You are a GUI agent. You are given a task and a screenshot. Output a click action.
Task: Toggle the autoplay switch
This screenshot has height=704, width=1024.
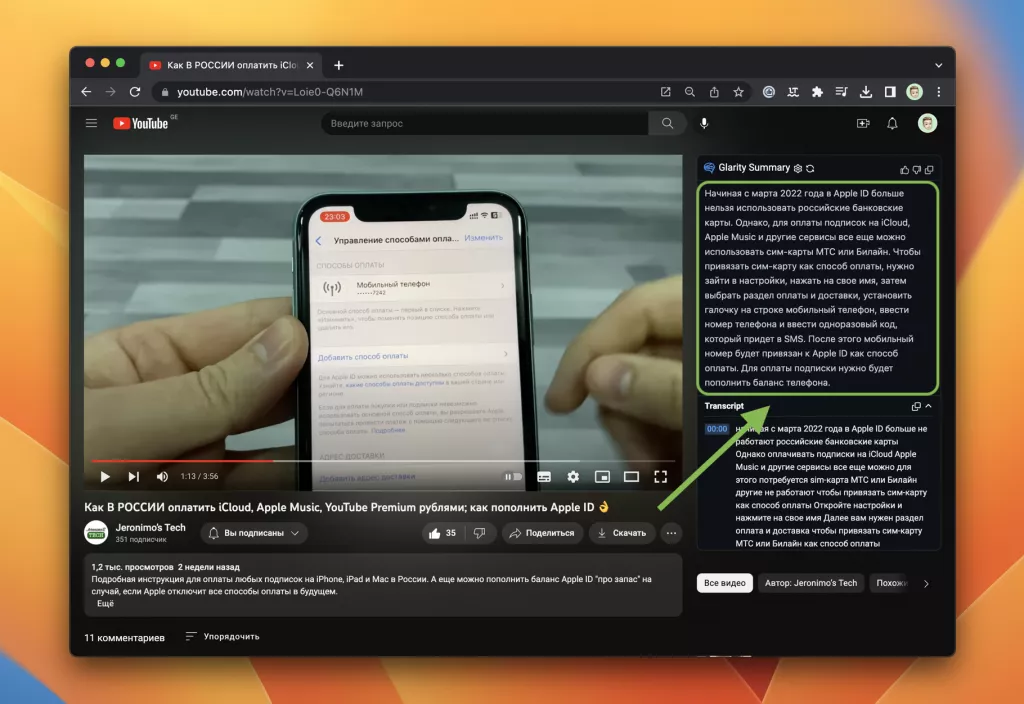(x=513, y=477)
